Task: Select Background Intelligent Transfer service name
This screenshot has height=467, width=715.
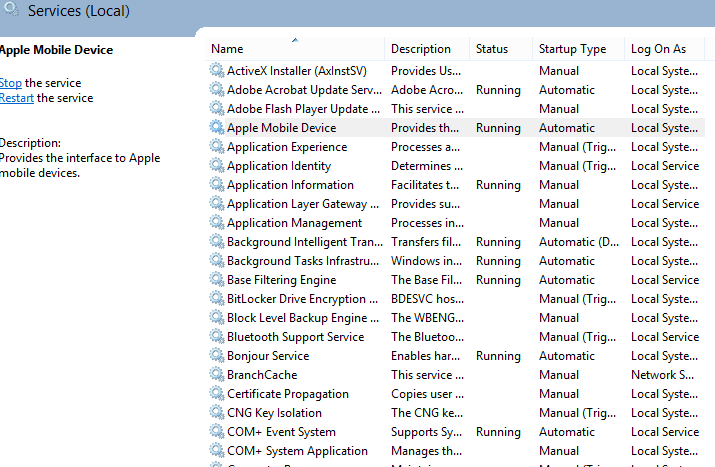Action: coord(304,242)
